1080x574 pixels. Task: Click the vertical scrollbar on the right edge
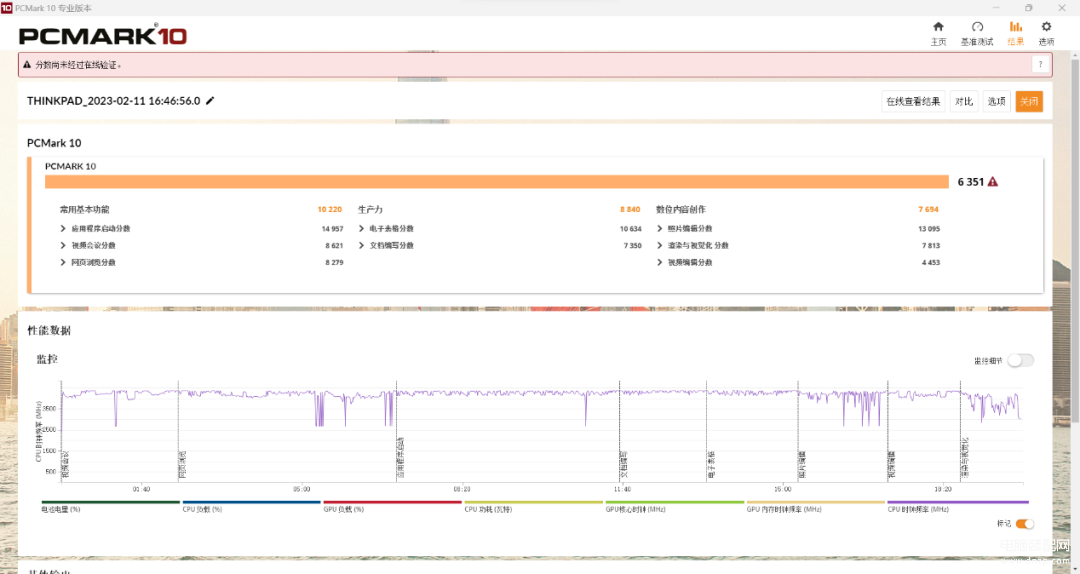pyautogui.click(x=1074, y=241)
